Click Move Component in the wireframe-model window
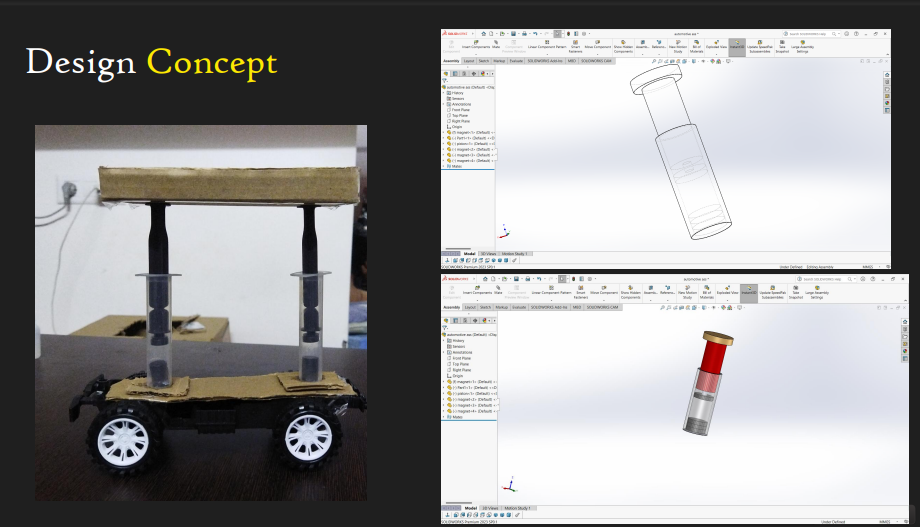Screen dimensions: 920x527 [x=598, y=45]
